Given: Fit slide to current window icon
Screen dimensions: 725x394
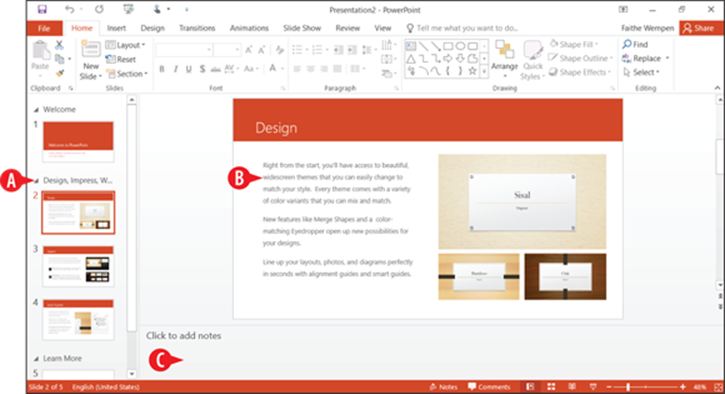Looking at the screenshot, I should 718,387.
